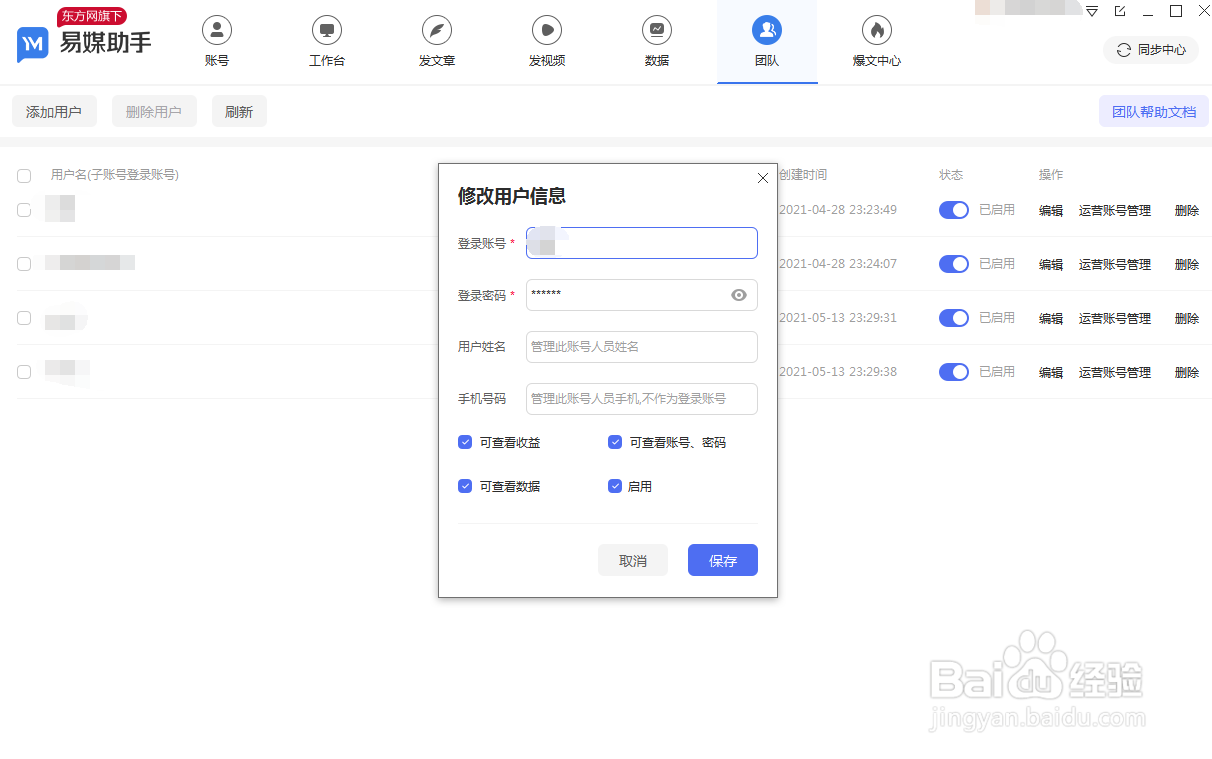Open the 发视频 video publishing icon
1212x759 pixels.
click(x=547, y=31)
